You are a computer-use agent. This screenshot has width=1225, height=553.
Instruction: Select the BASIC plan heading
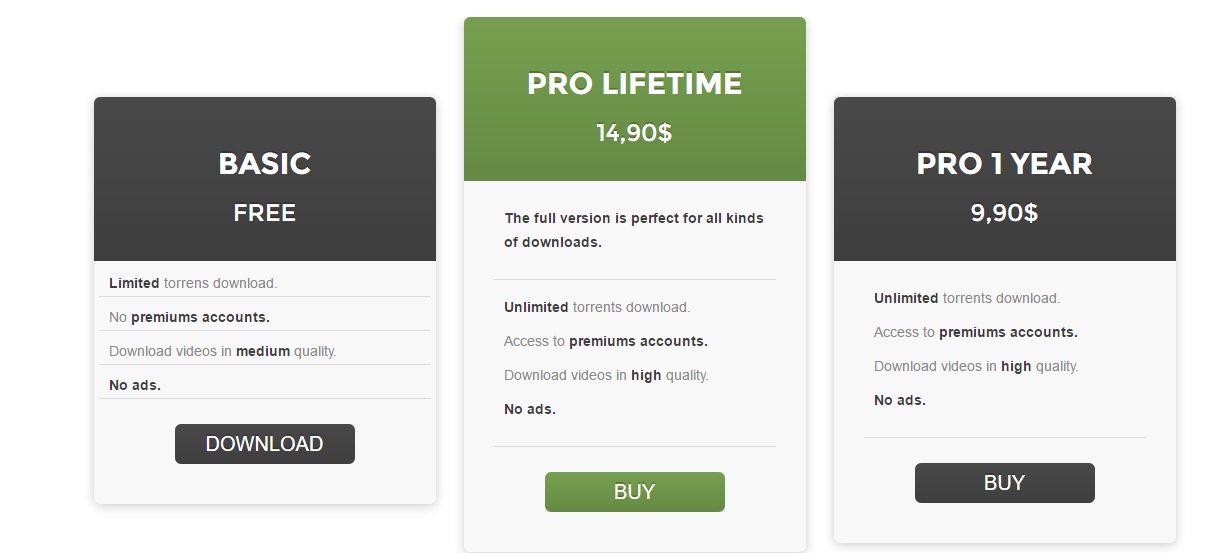pyautogui.click(x=265, y=164)
